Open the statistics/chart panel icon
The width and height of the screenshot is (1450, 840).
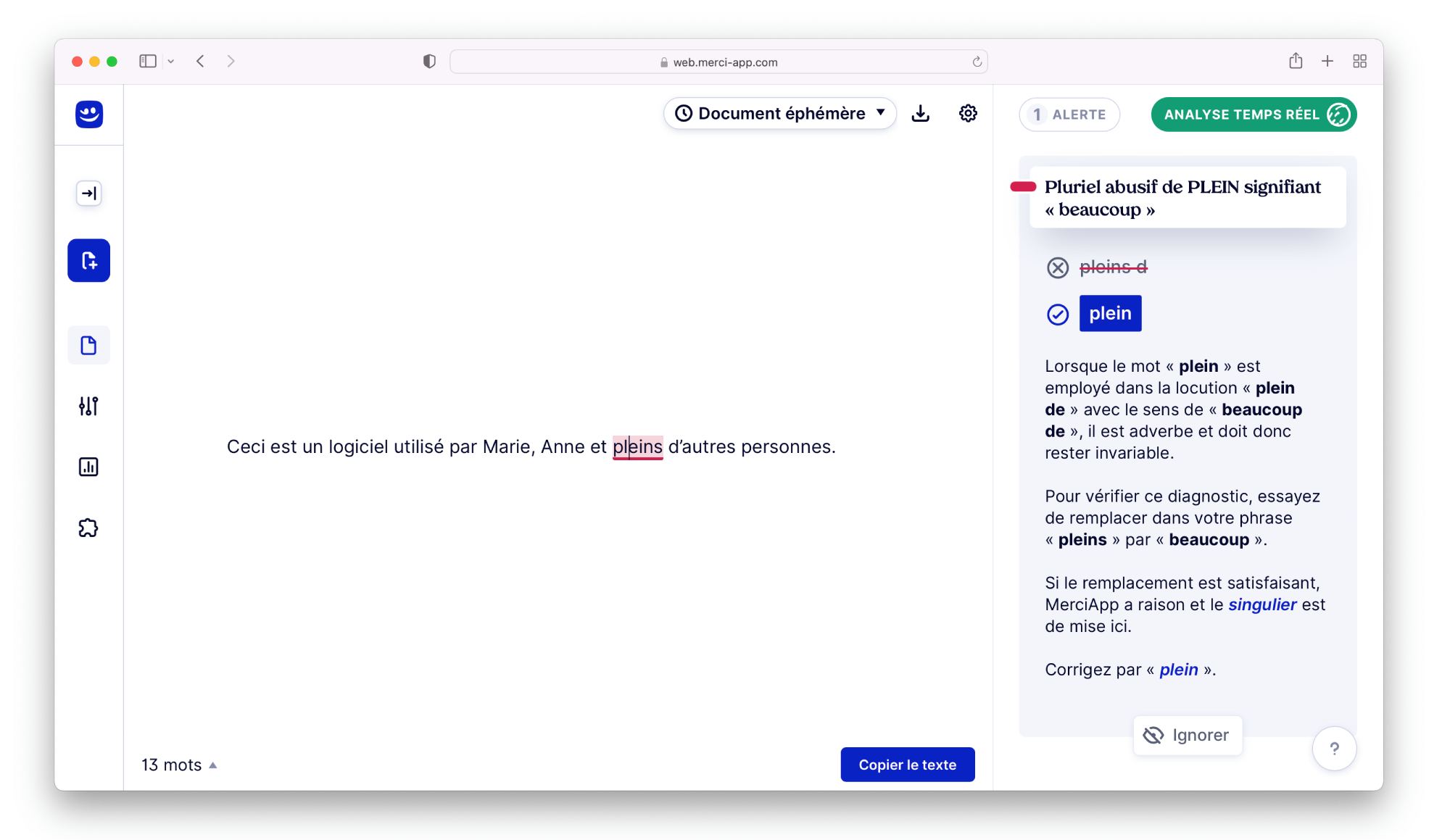pyautogui.click(x=89, y=467)
